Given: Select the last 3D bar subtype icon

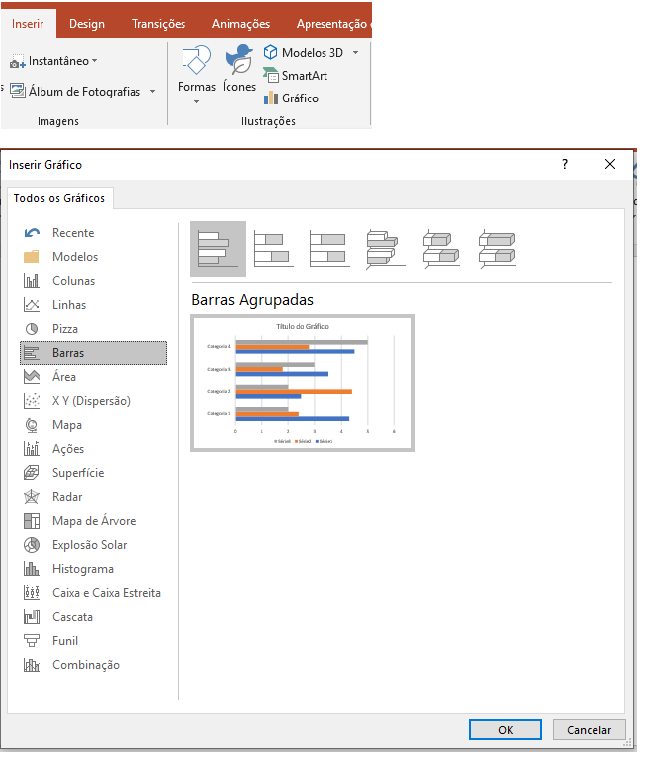Looking at the screenshot, I should pyautogui.click(x=497, y=248).
